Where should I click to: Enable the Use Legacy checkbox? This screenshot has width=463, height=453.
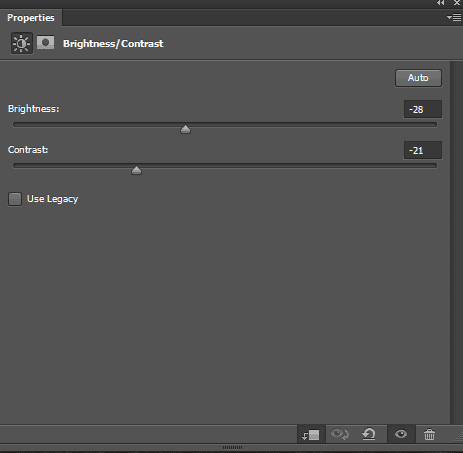click(15, 199)
